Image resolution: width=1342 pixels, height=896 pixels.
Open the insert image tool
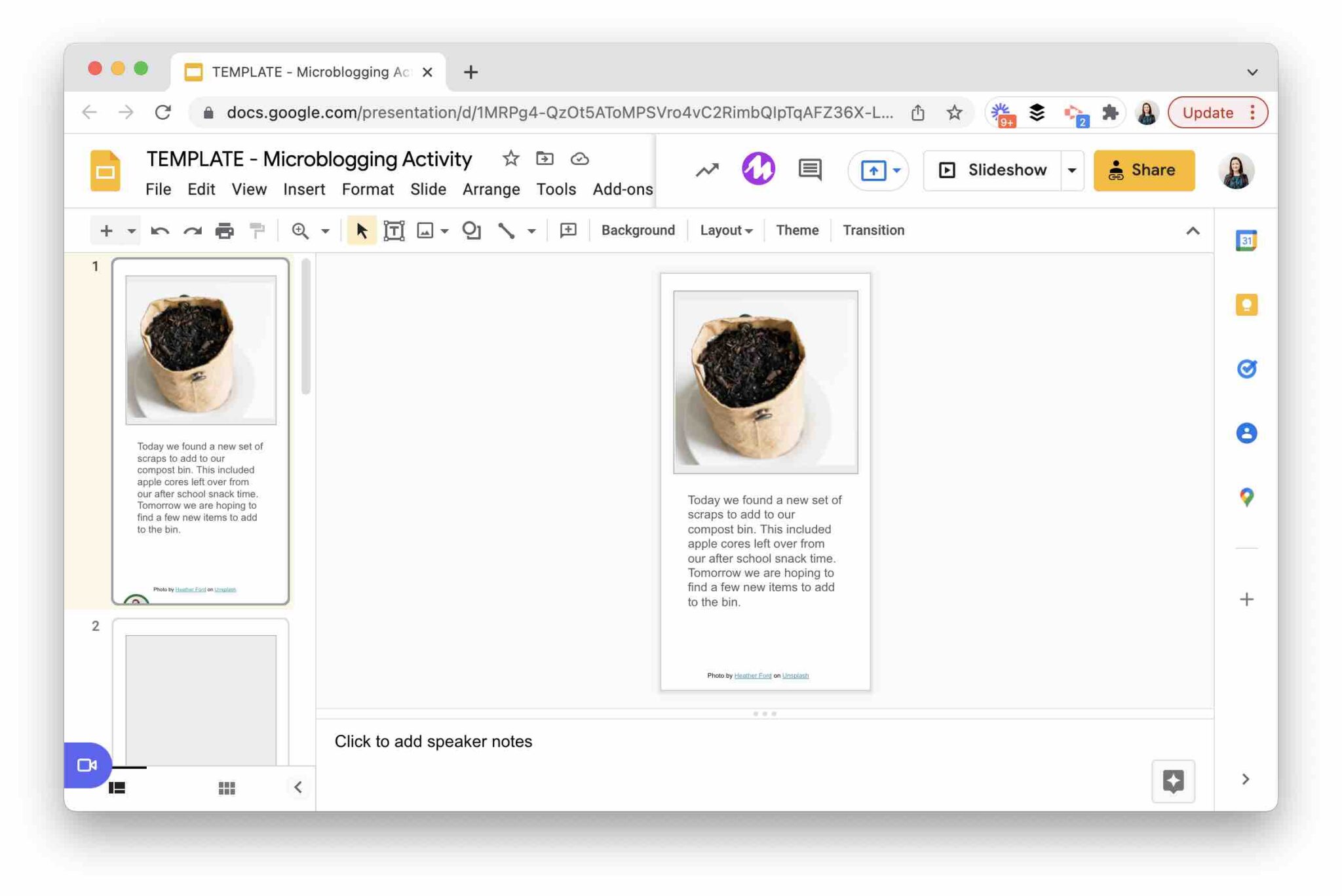pos(427,231)
